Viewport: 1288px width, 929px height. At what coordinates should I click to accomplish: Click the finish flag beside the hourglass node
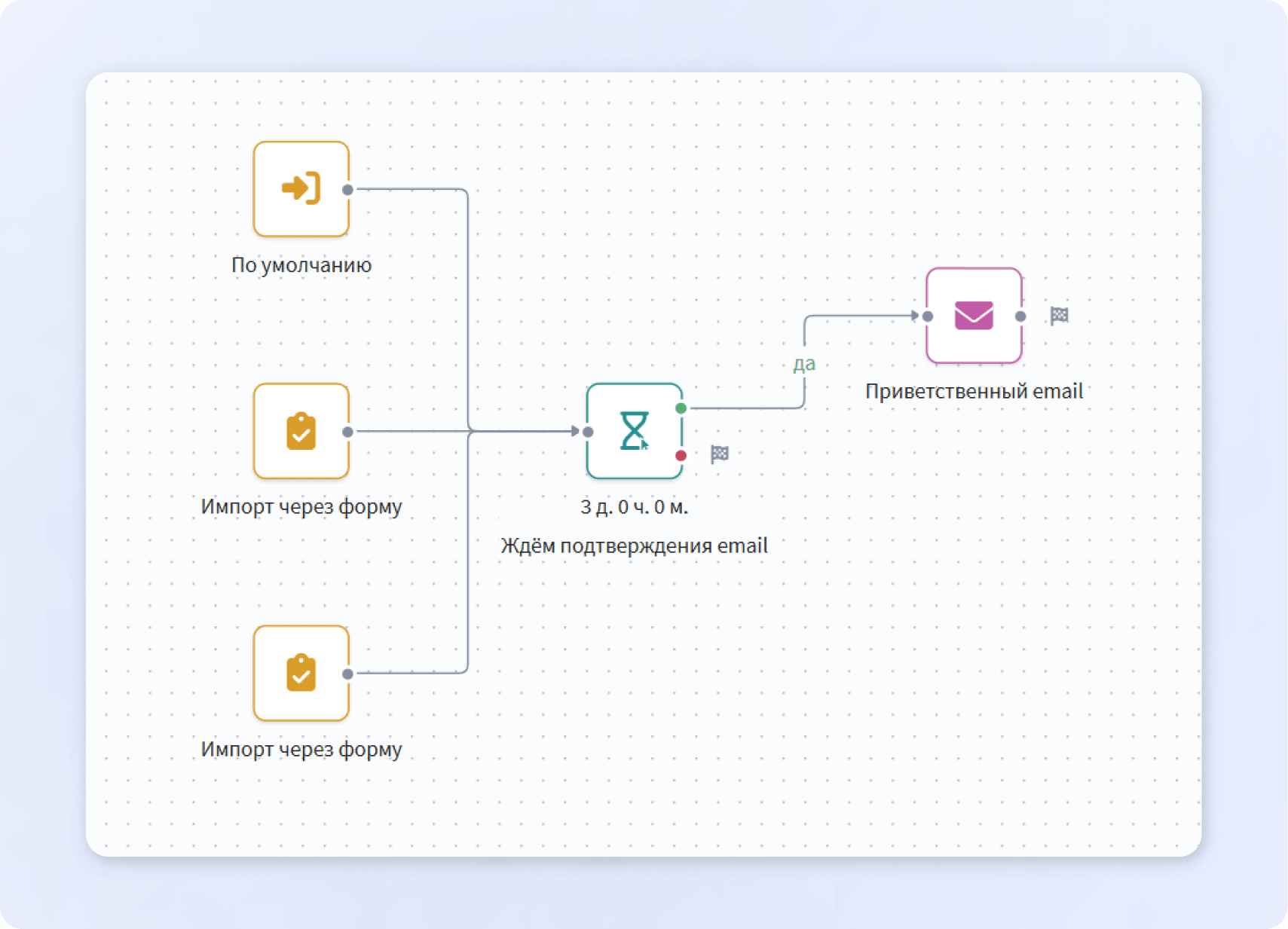tap(719, 454)
